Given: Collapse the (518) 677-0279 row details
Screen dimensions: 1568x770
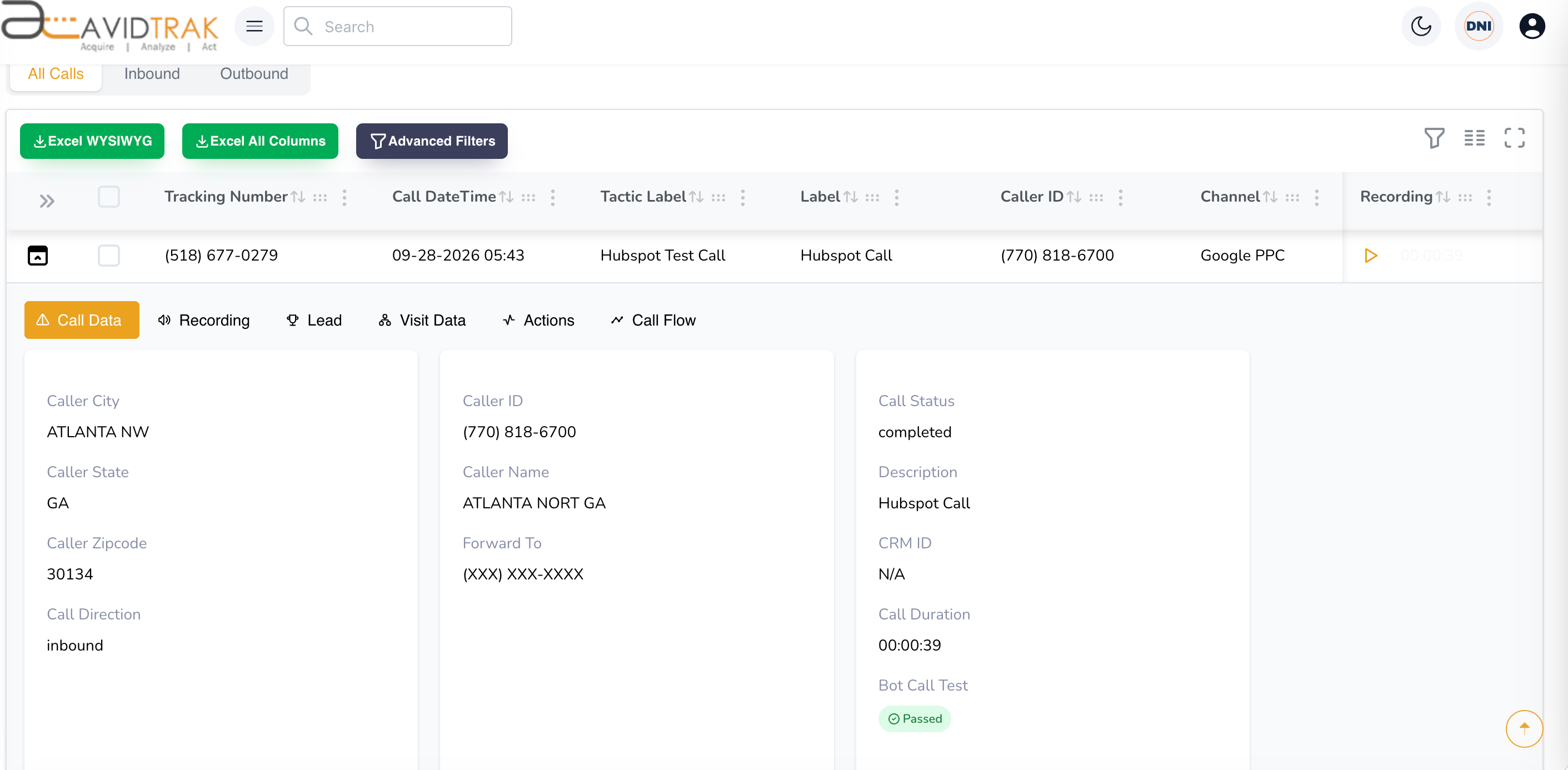Looking at the screenshot, I should click(x=38, y=256).
